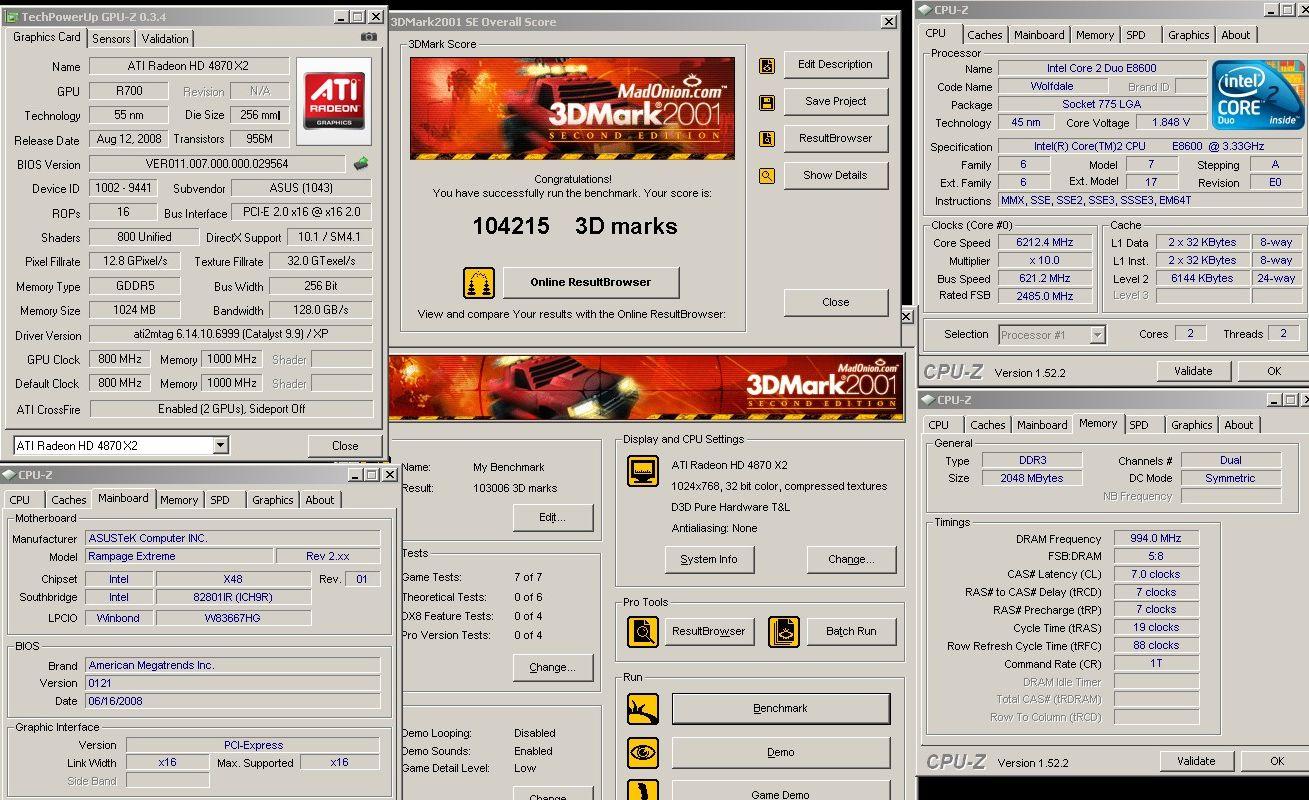Open Graphics tab in memory CPU-Z window
Screen dimensions: 1309x800
click(x=1191, y=425)
